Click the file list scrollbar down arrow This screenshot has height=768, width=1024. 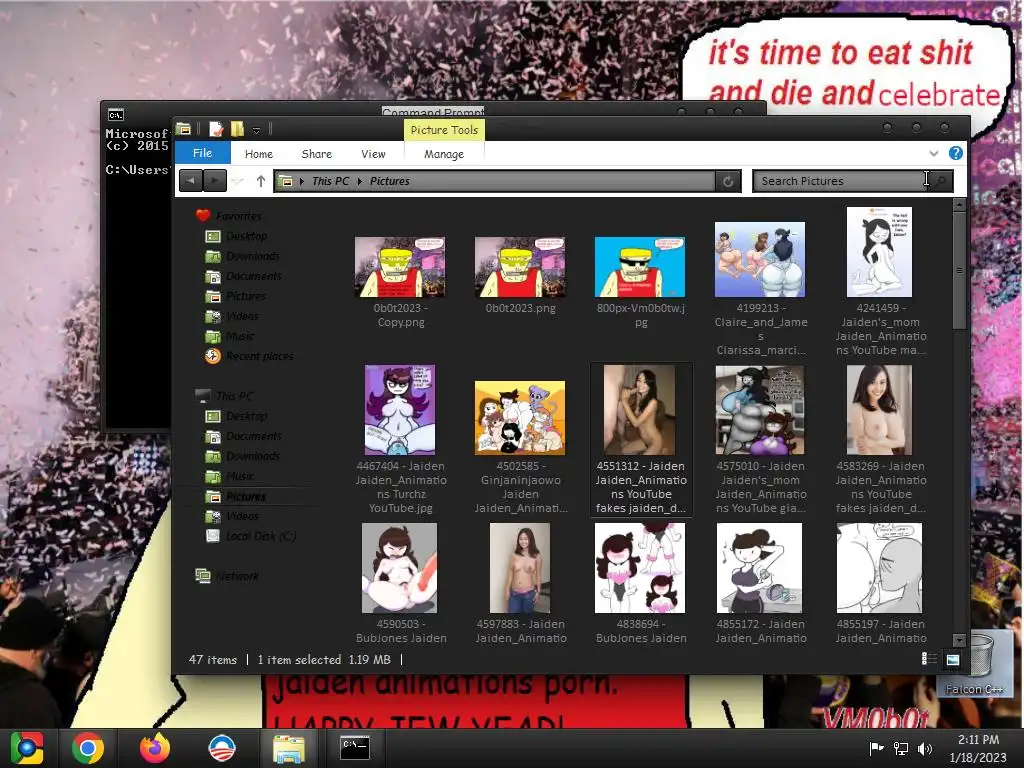pos(959,641)
